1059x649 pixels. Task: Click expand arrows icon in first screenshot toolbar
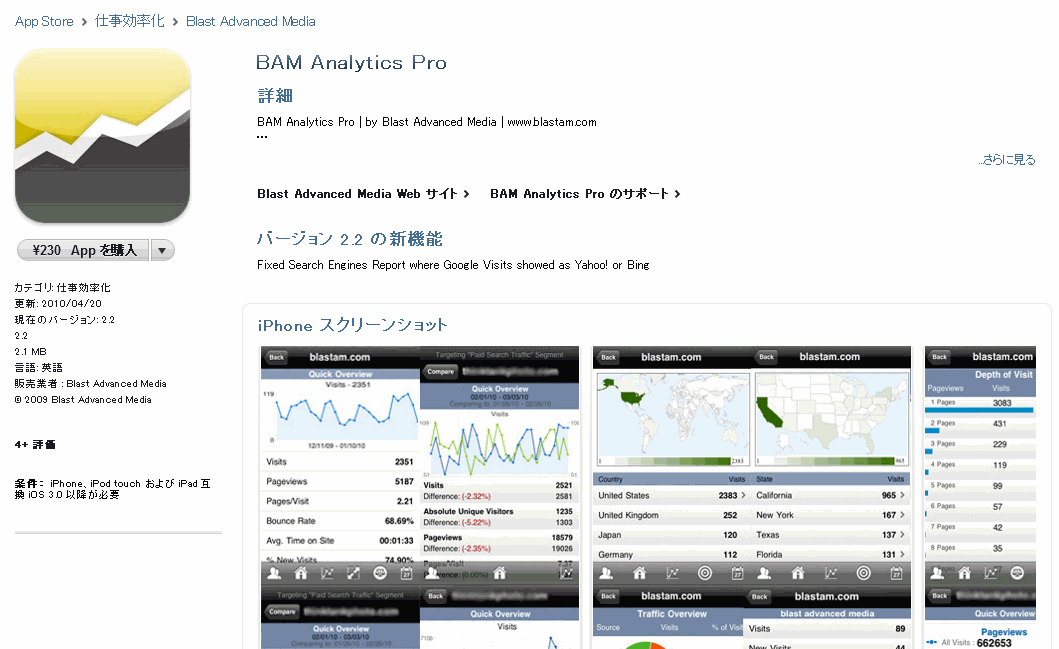coord(353,573)
